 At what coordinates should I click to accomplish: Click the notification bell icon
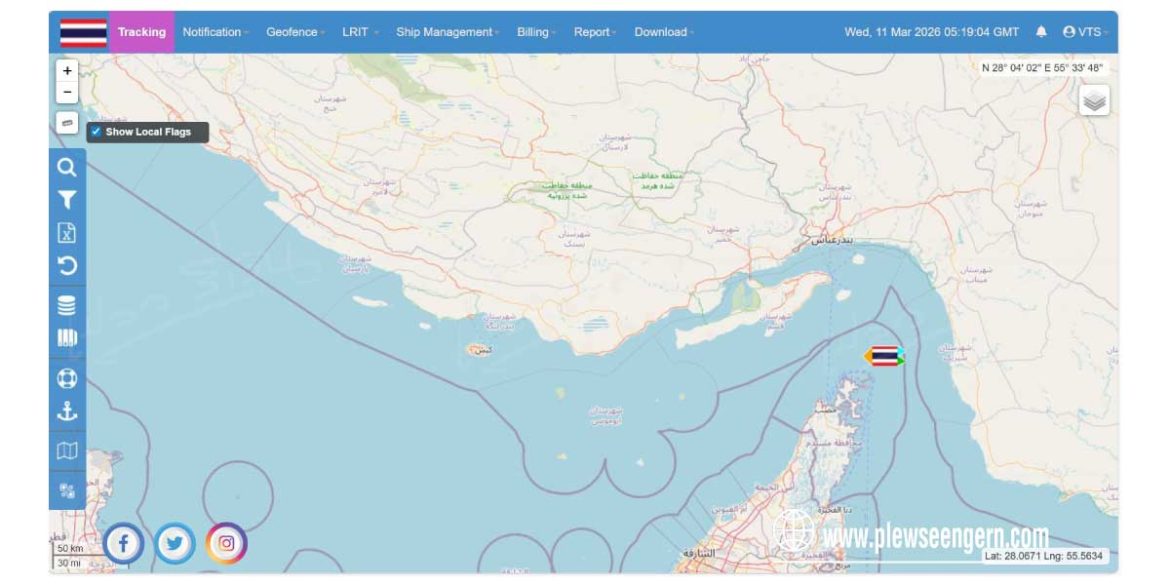[1041, 32]
